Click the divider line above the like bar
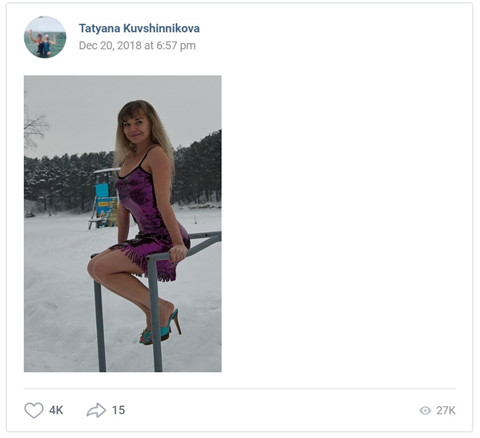Image resolution: width=480 pixels, height=438 pixels. [240, 388]
